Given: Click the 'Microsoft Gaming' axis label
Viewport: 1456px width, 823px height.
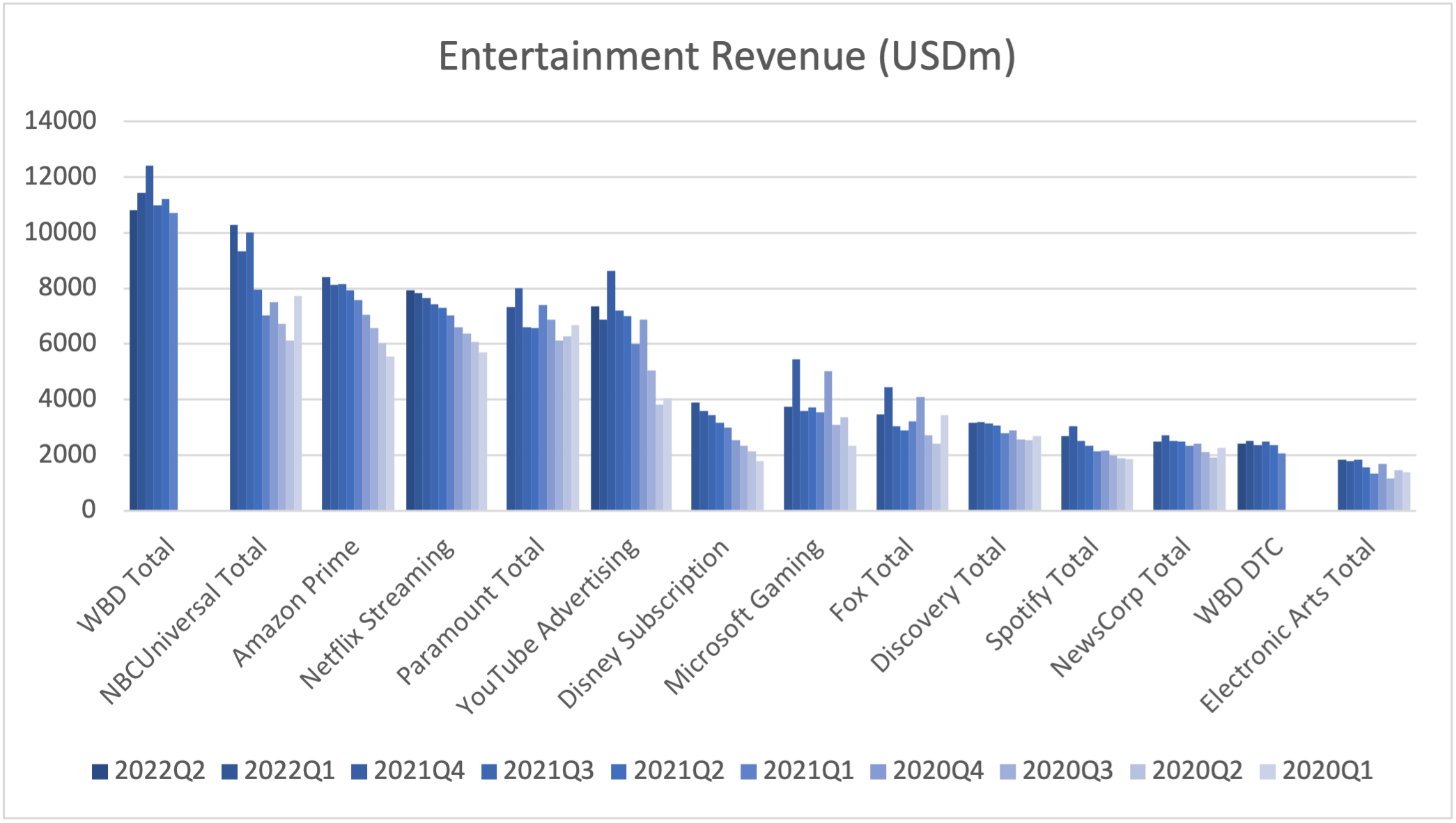Looking at the screenshot, I should 743,616.
